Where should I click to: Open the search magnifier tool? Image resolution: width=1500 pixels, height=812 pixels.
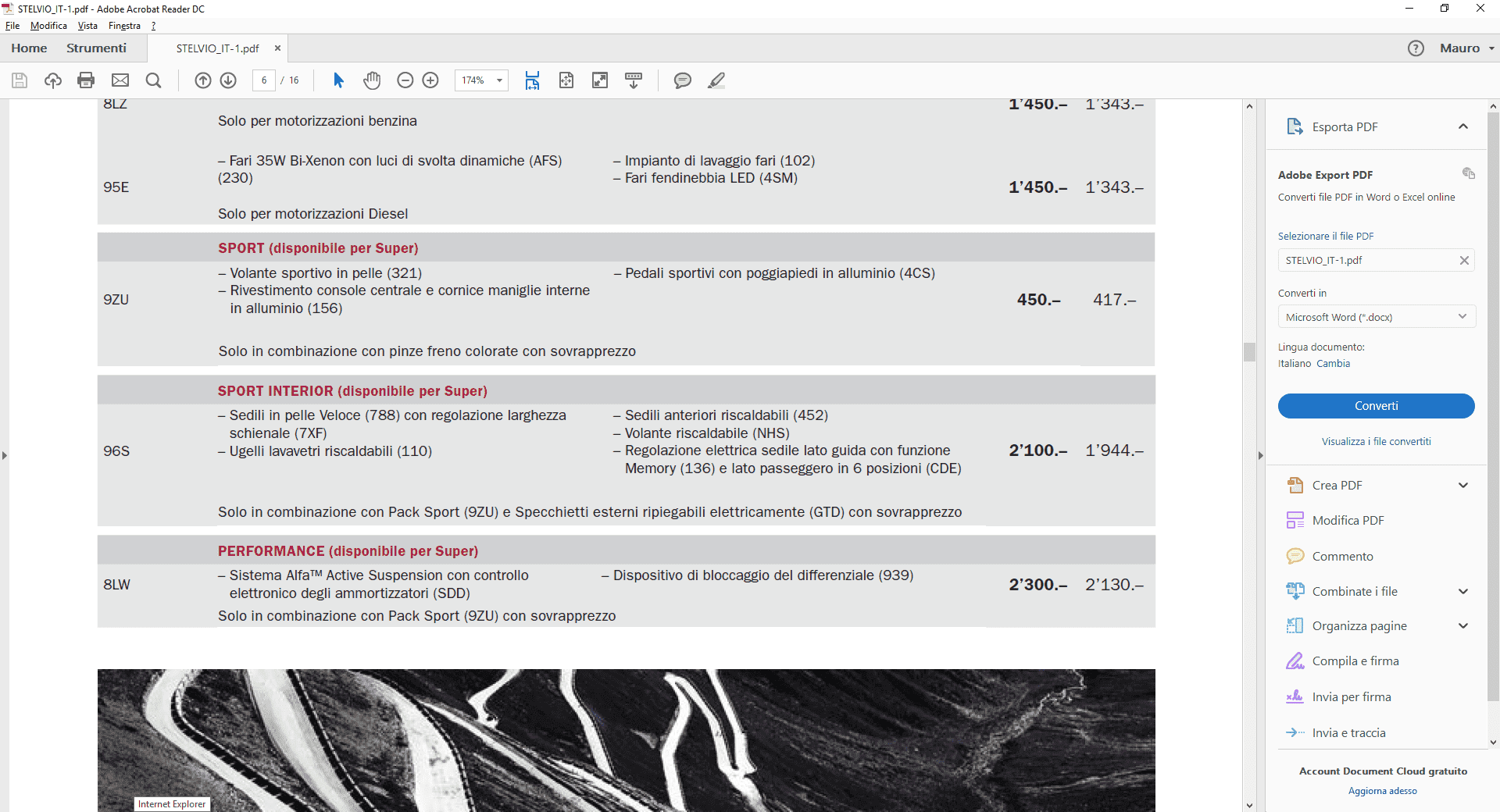tap(153, 80)
